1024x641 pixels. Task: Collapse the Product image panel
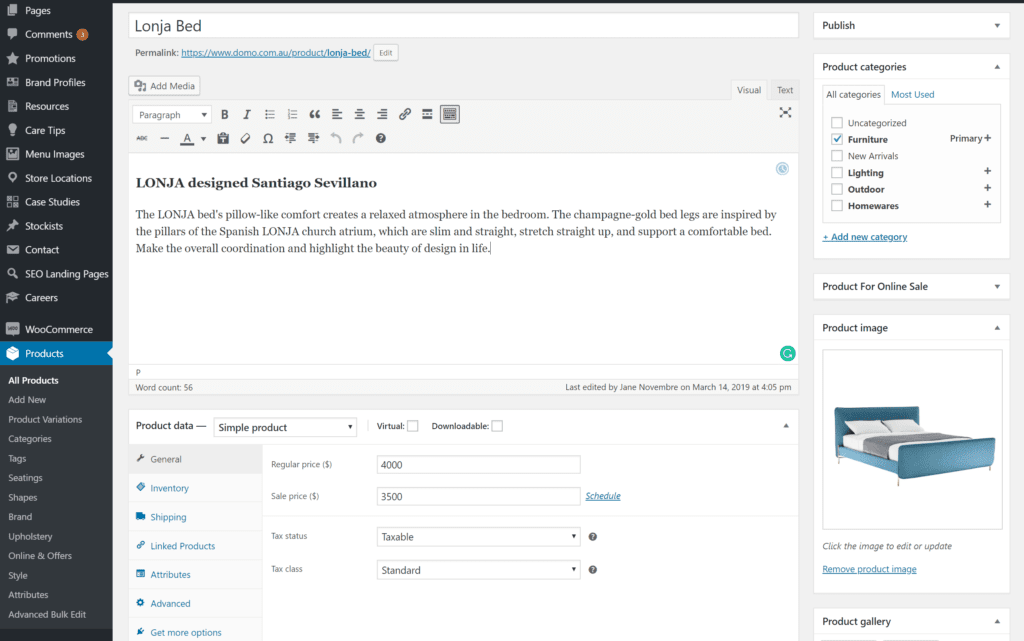pyautogui.click(x=997, y=328)
